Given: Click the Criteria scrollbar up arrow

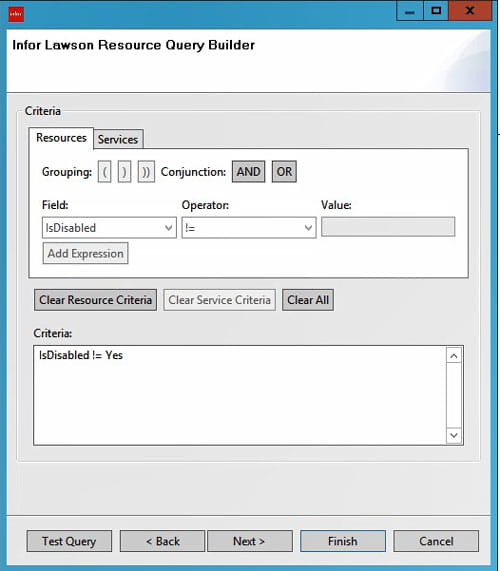Looking at the screenshot, I should click(454, 356).
